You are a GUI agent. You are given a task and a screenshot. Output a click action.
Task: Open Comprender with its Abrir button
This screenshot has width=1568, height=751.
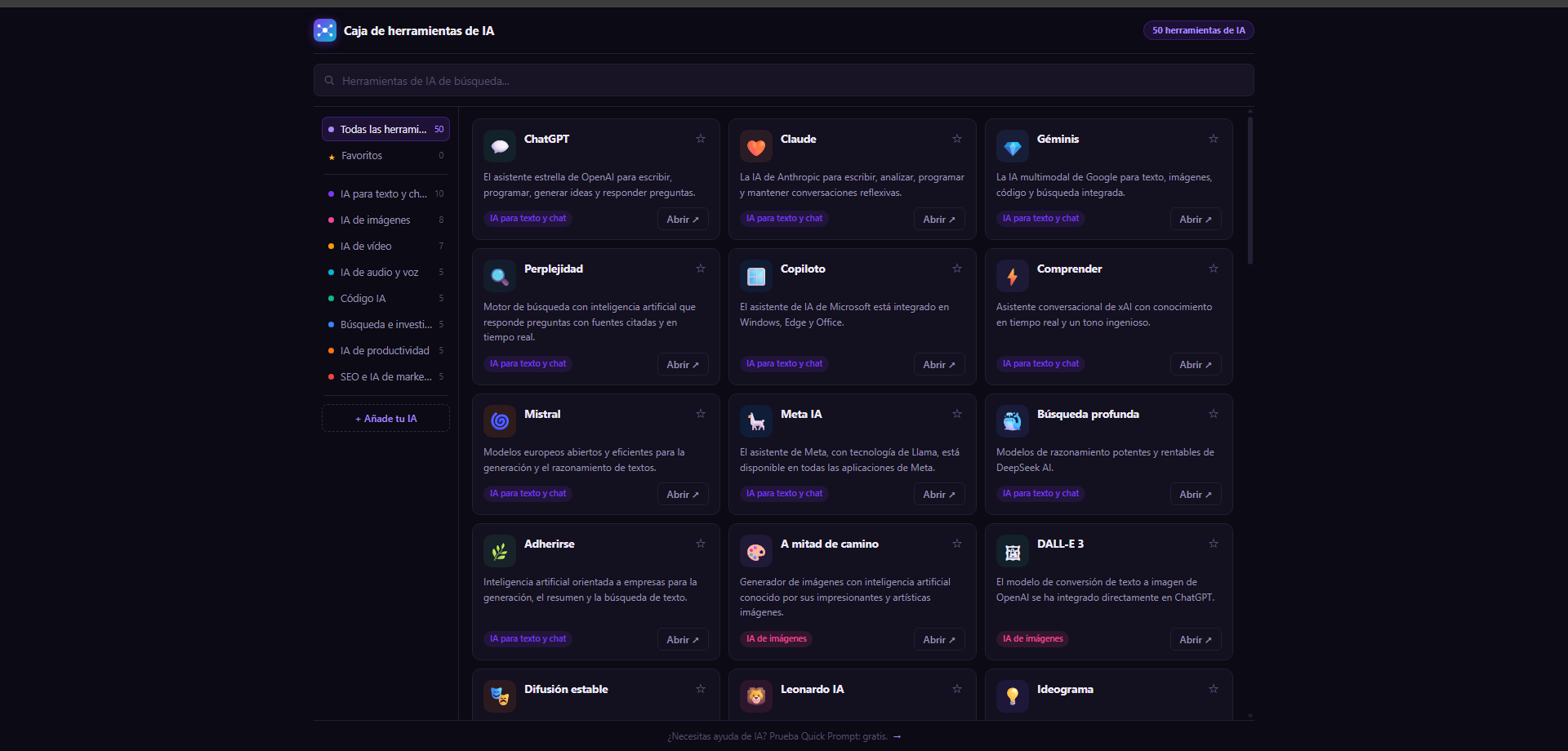click(x=1196, y=364)
